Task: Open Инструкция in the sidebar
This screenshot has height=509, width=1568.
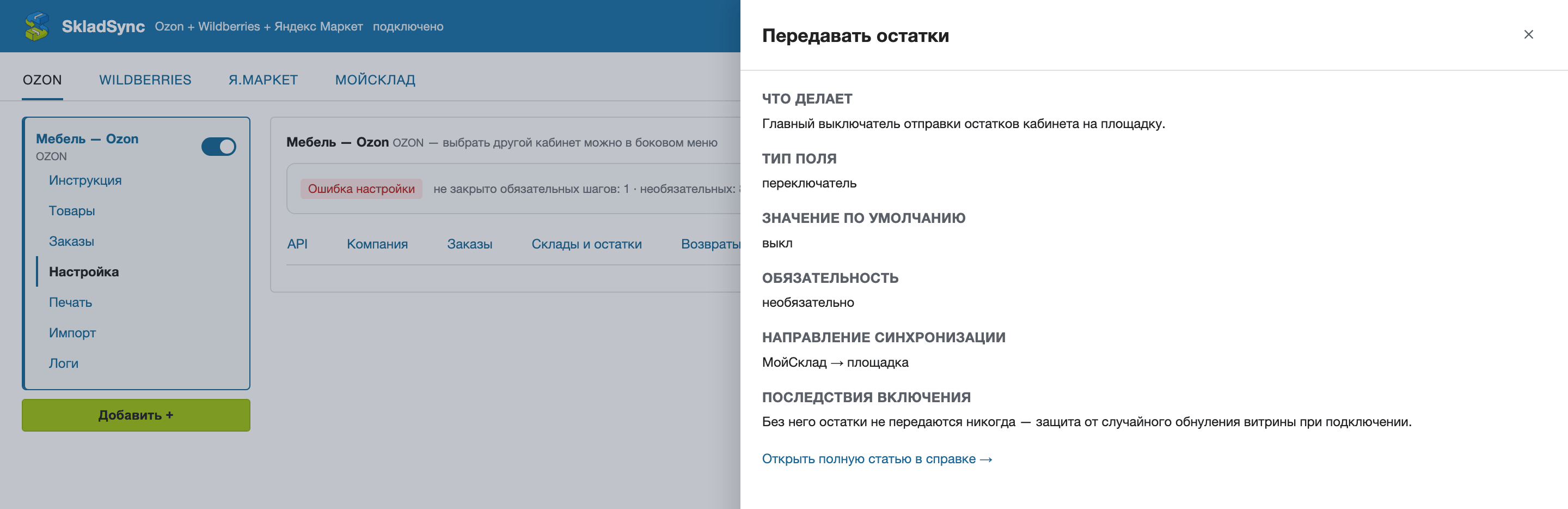Action: click(85, 180)
